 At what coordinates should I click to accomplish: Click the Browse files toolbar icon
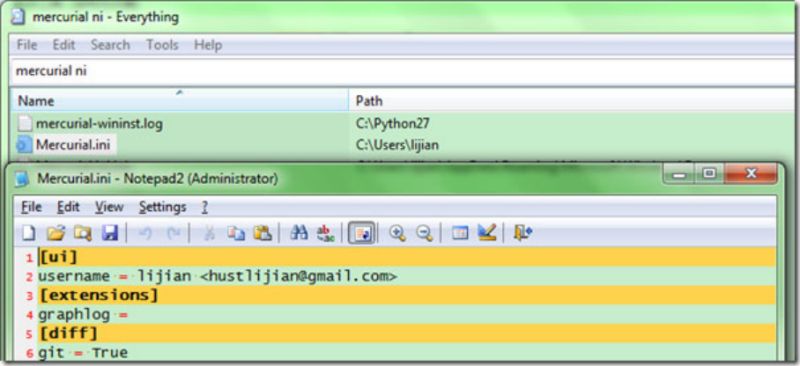tap(83, 233)
